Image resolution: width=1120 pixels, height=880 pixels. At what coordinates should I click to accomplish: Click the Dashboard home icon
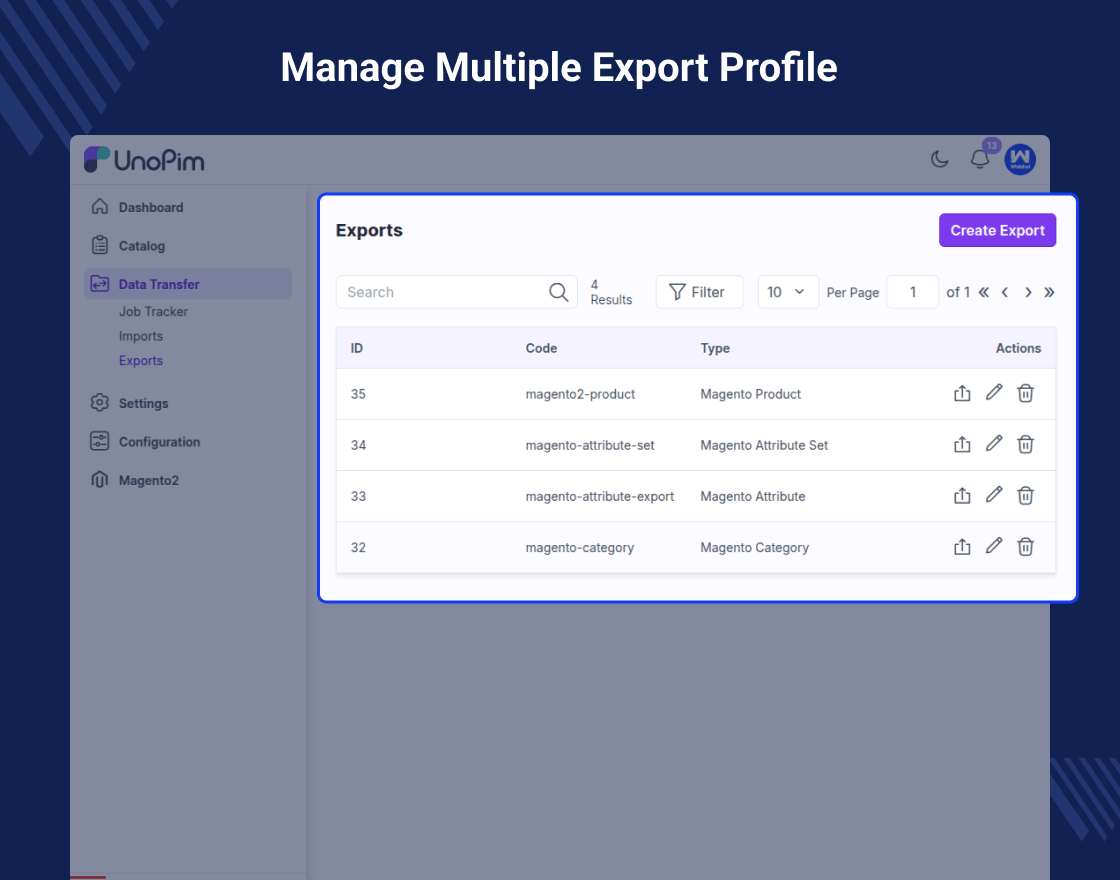tap(100, 206)
